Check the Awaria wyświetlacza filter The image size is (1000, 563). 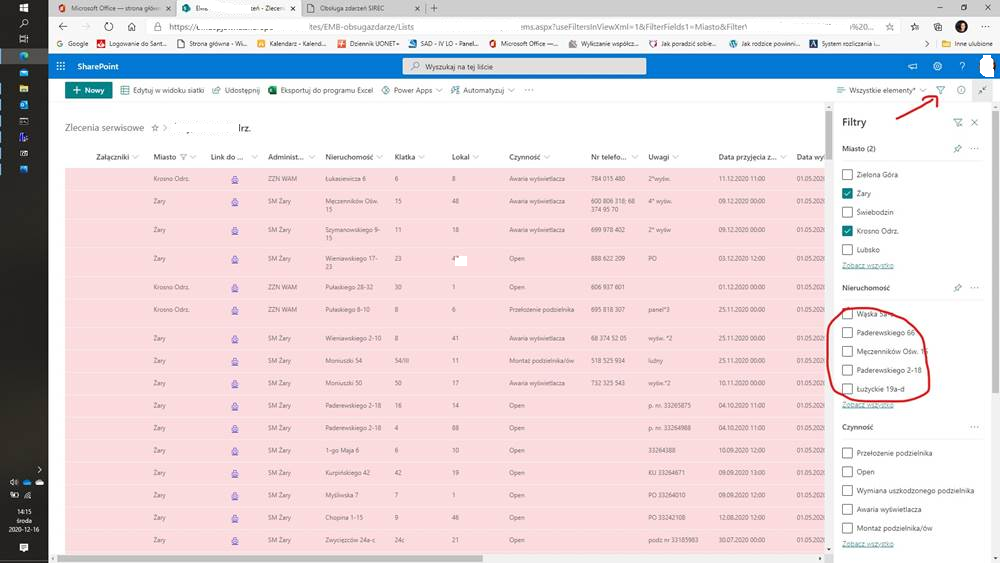(847, 509)
